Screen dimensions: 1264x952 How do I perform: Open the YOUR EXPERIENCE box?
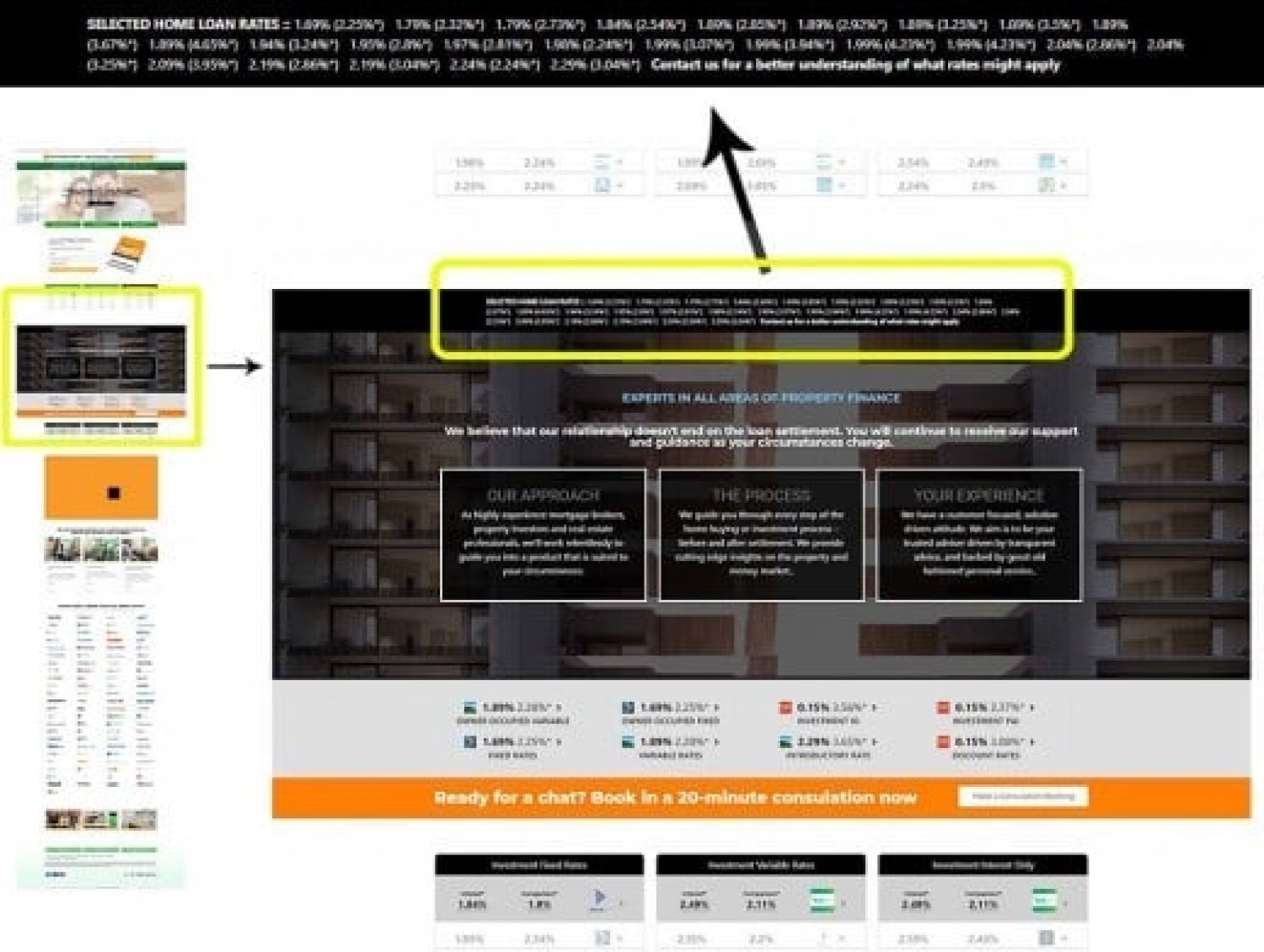(x=979, y=535)
